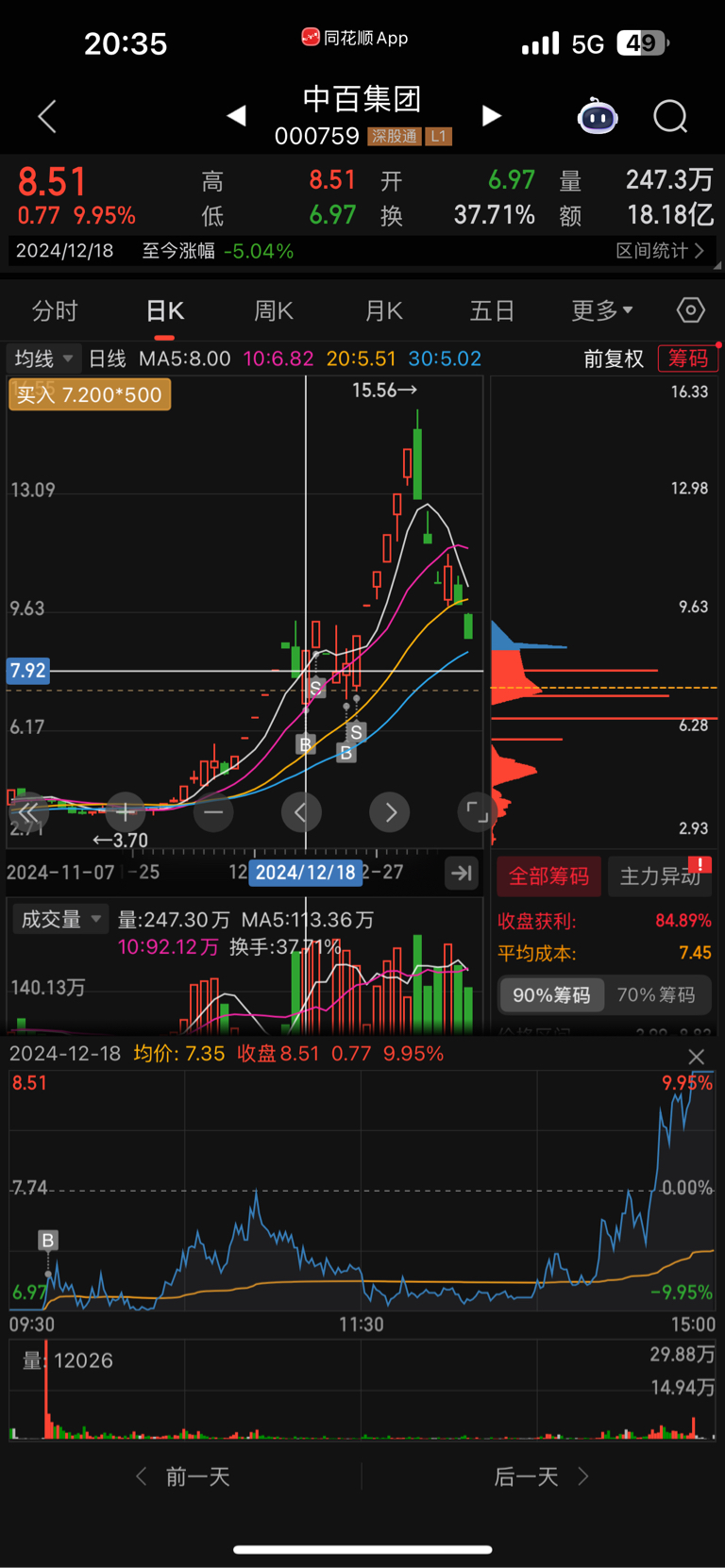Tap the 7.92 price marker label

click(x=28, y=671)
